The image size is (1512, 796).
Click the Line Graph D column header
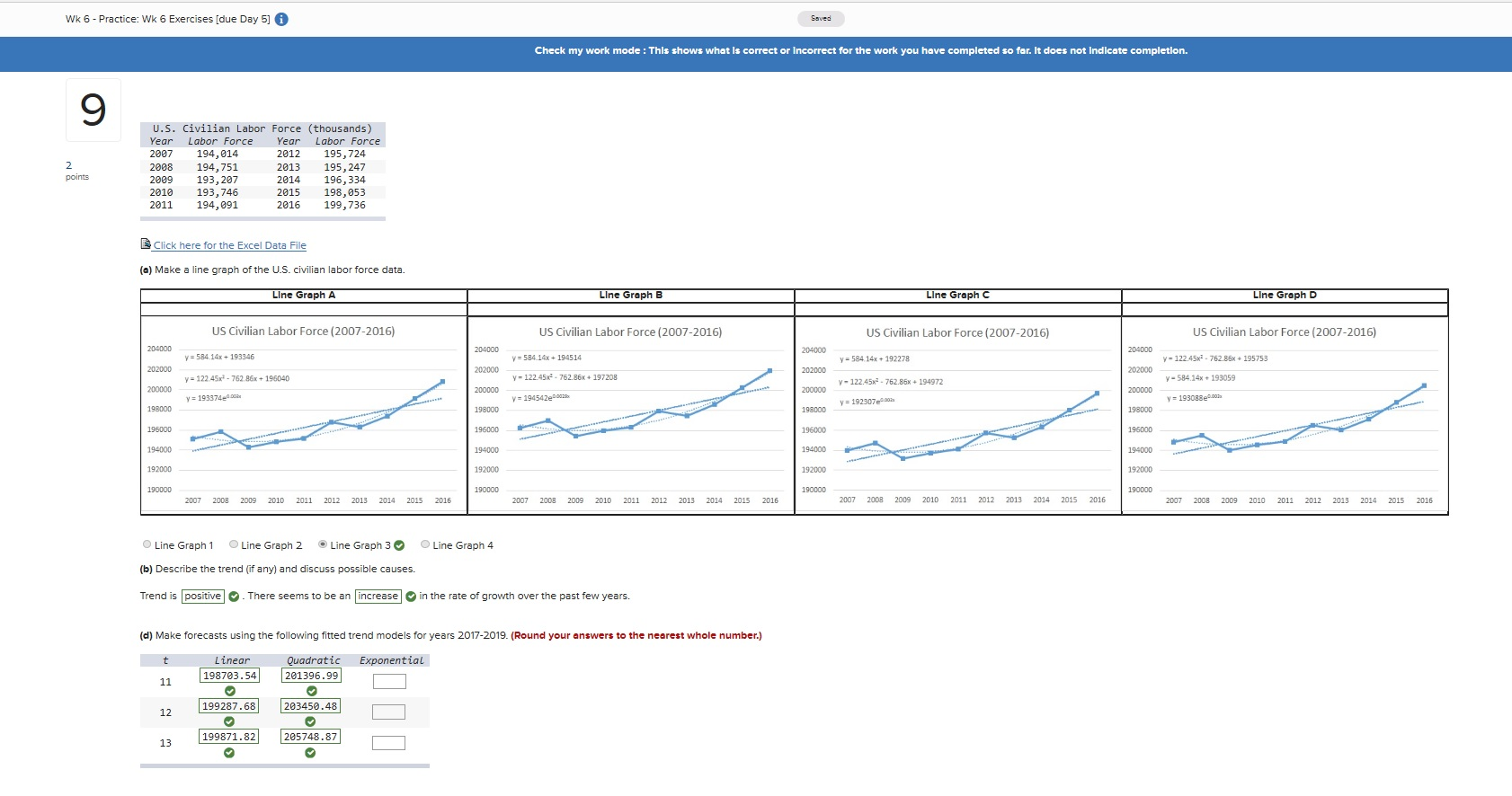tap(1285, 296)
